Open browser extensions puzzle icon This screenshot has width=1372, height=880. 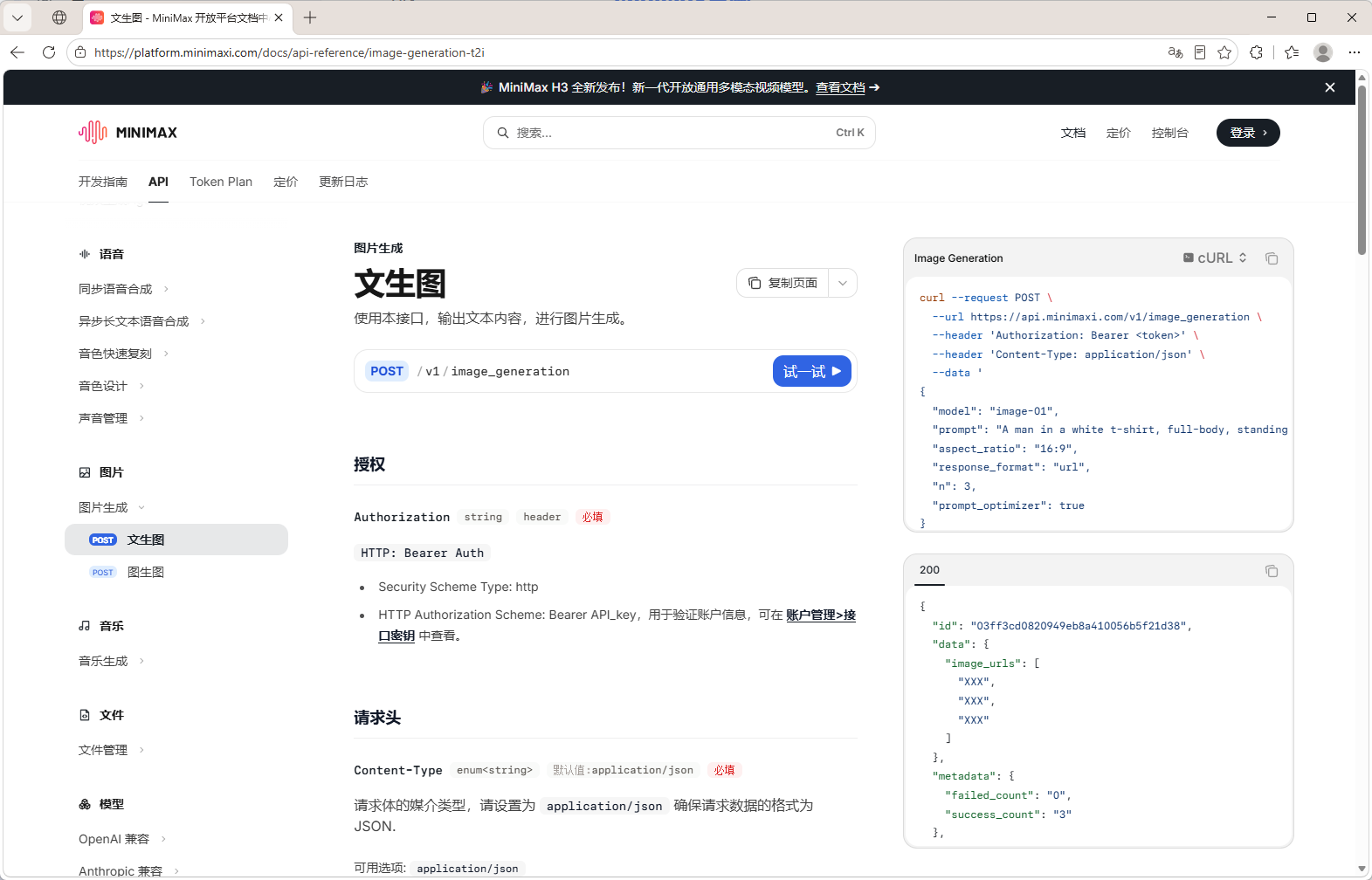(1256, 52)
